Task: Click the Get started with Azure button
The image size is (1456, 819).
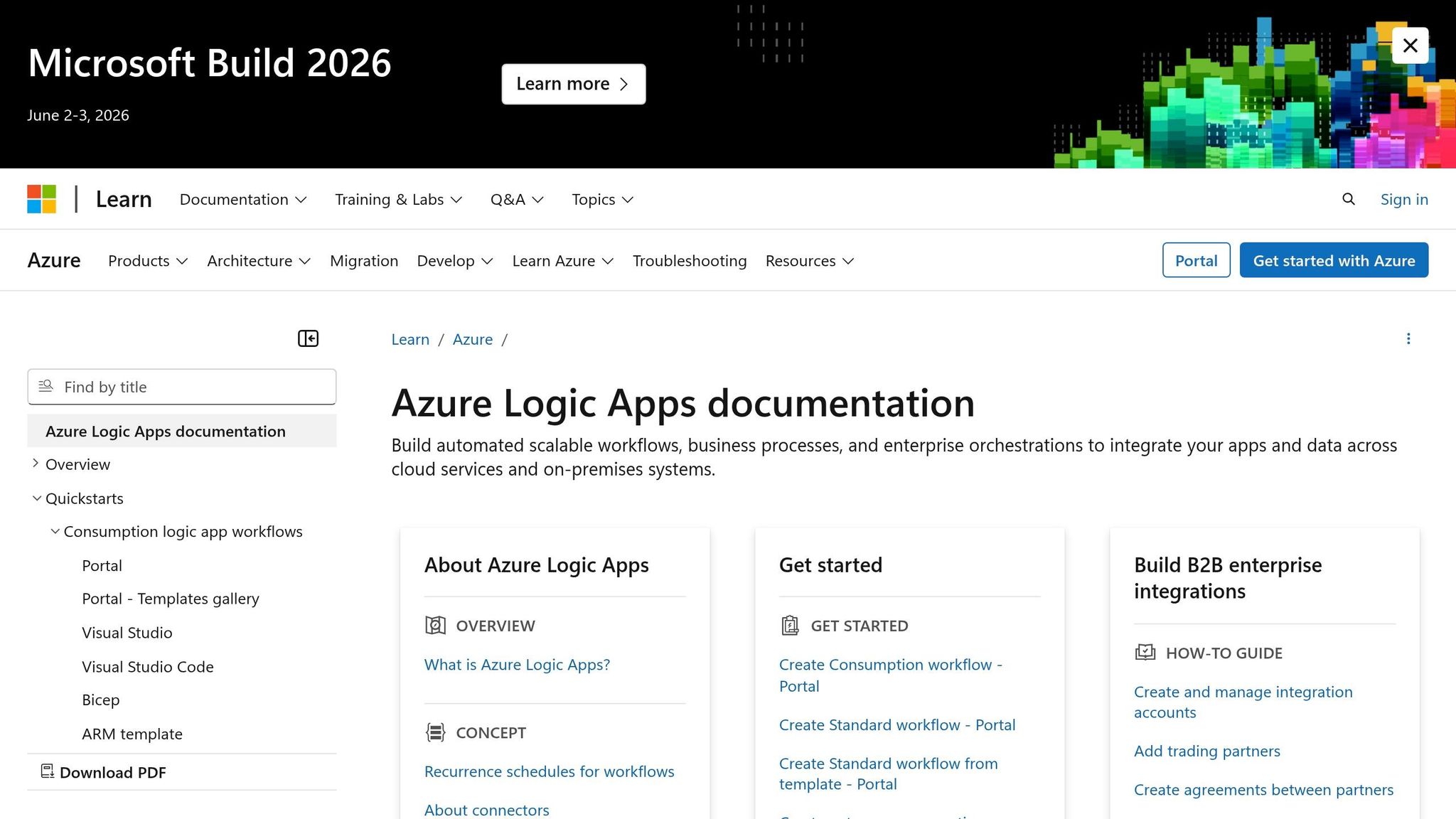Action: (x=1333, y=260)
